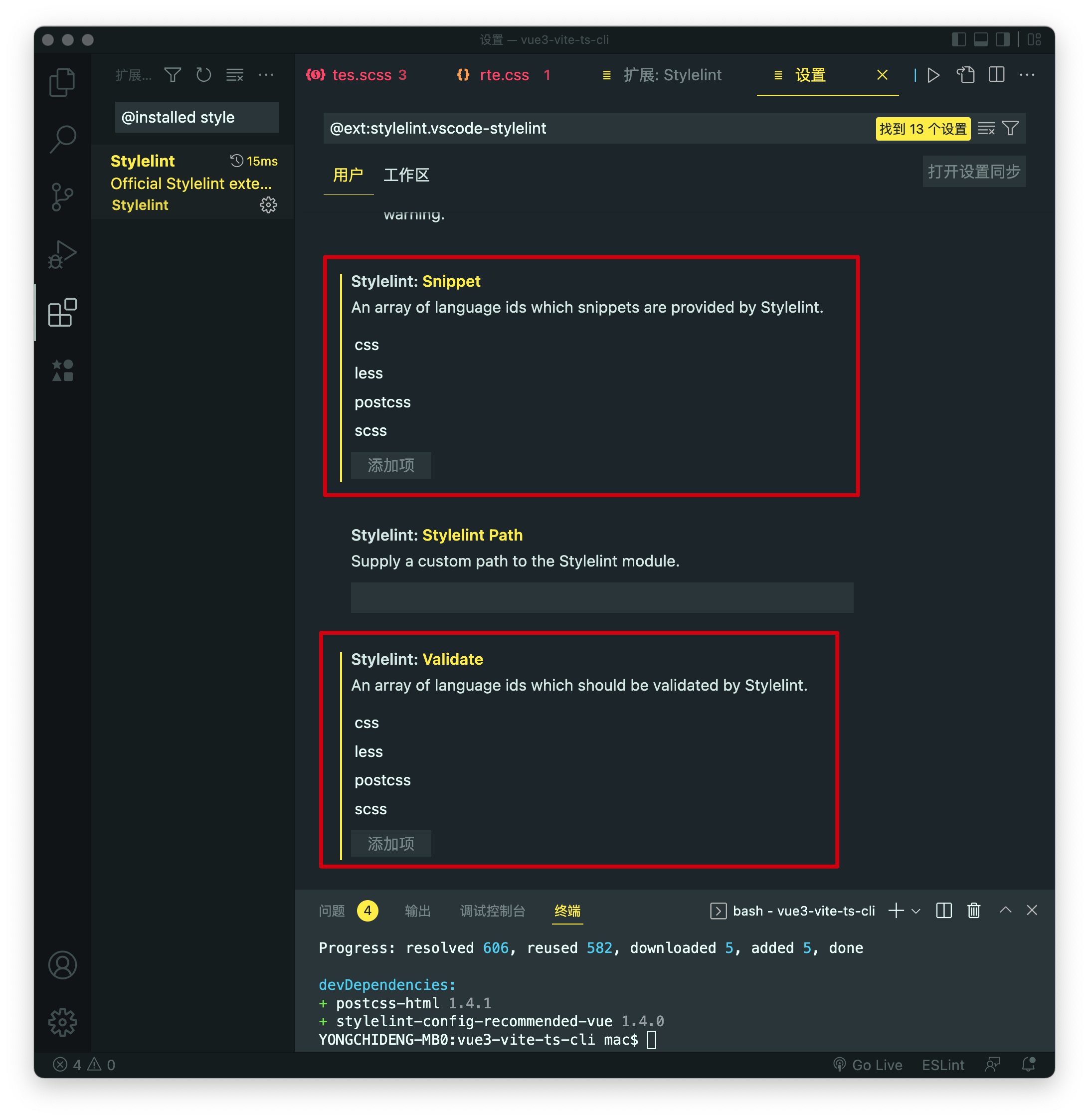Open extensions view more actions menu
This screenshot has height=1120, width=1089.
pyautogui.click(x=266, y=75)
